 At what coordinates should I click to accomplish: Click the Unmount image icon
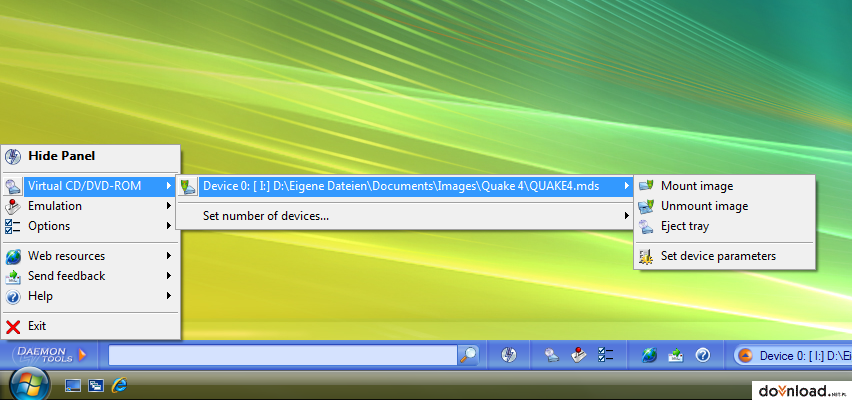[646, 206]
